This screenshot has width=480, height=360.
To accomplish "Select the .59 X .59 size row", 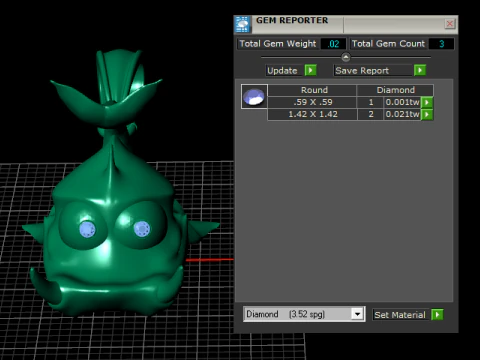I will point(313,102).
